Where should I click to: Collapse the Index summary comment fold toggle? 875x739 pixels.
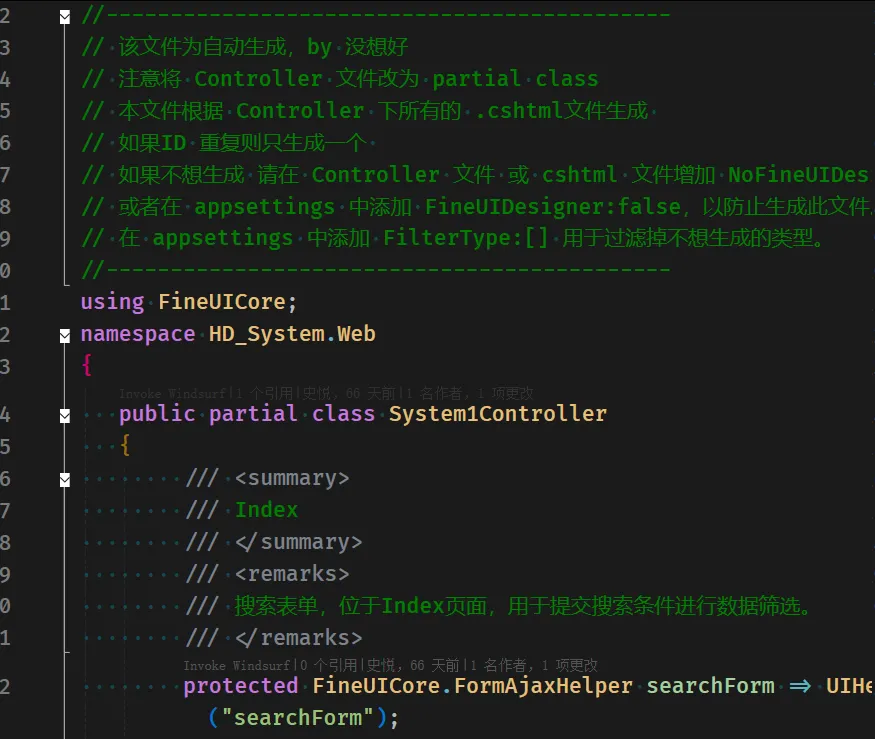coord(65,479)
